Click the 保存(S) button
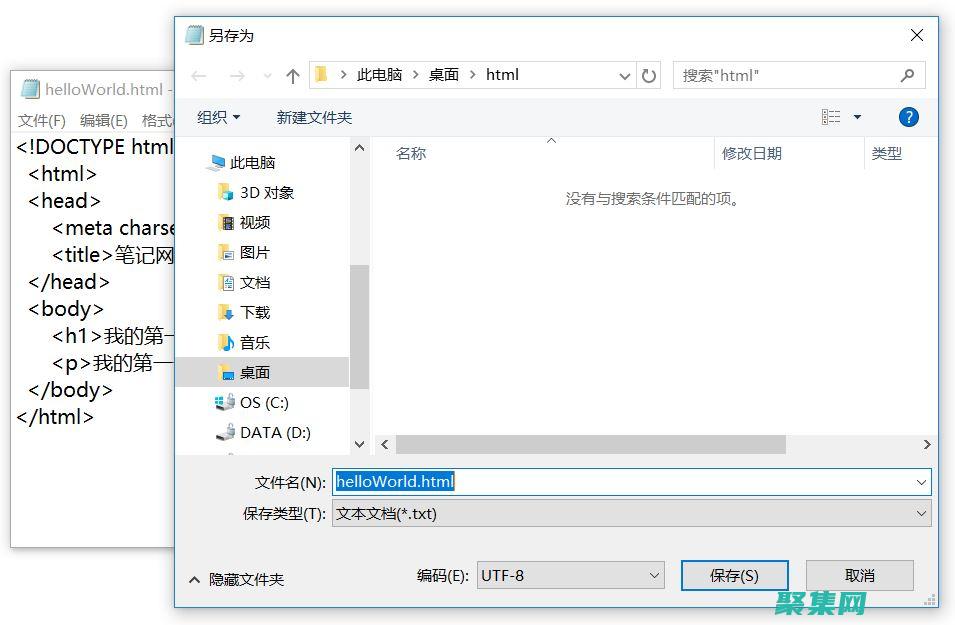 [734, 575]
